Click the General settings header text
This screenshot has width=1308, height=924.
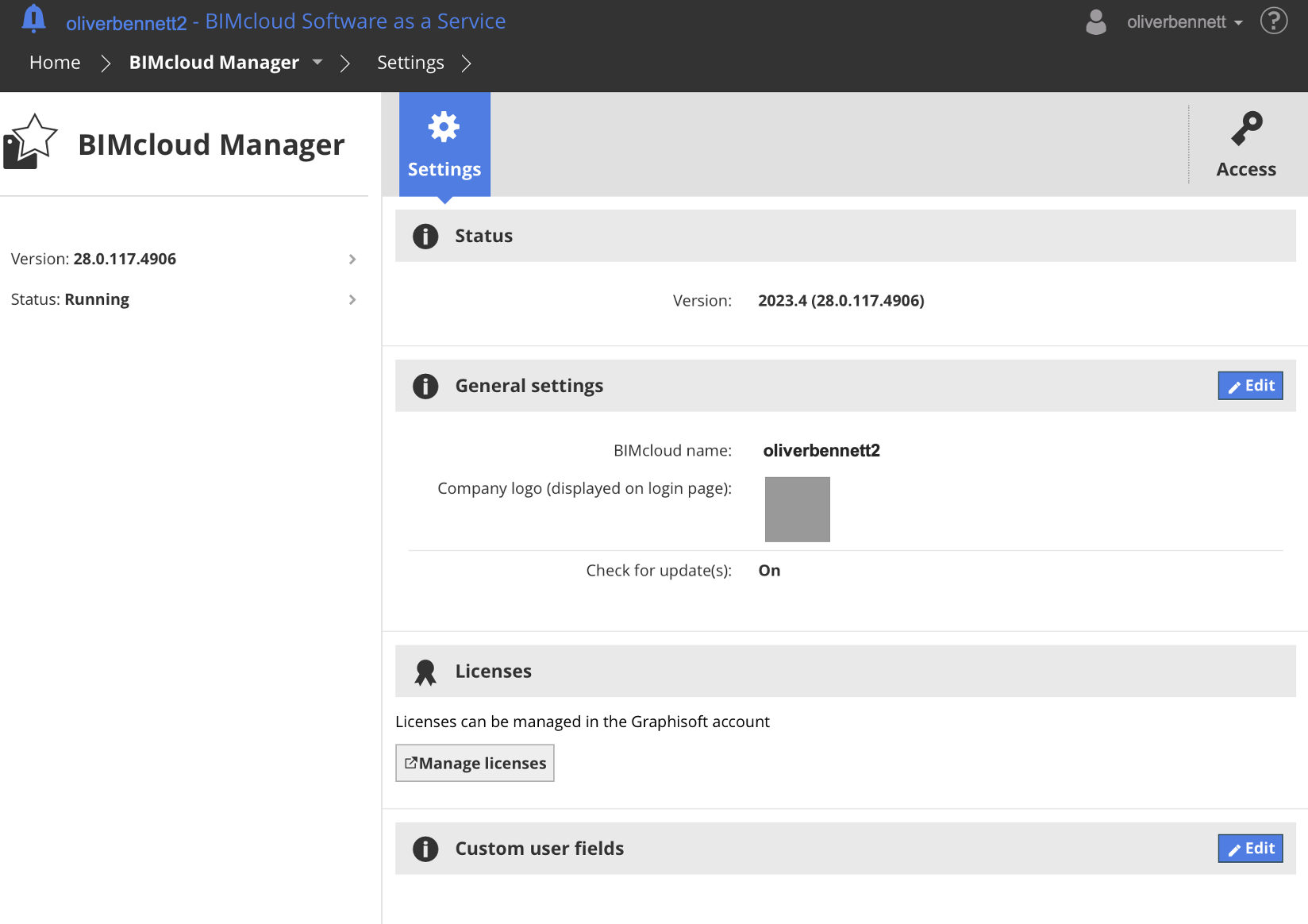click(529, 386)
